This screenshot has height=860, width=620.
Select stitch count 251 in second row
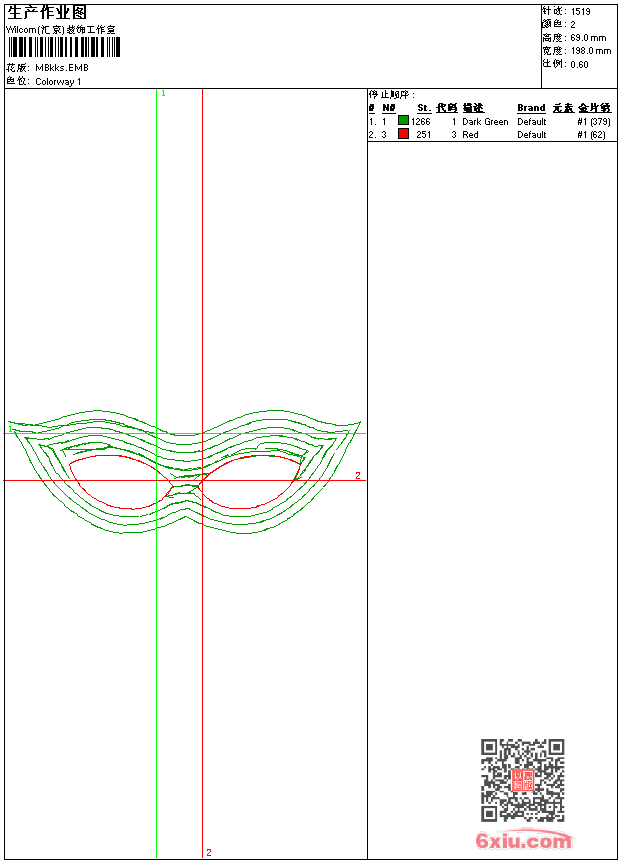[x=424, y=135]
